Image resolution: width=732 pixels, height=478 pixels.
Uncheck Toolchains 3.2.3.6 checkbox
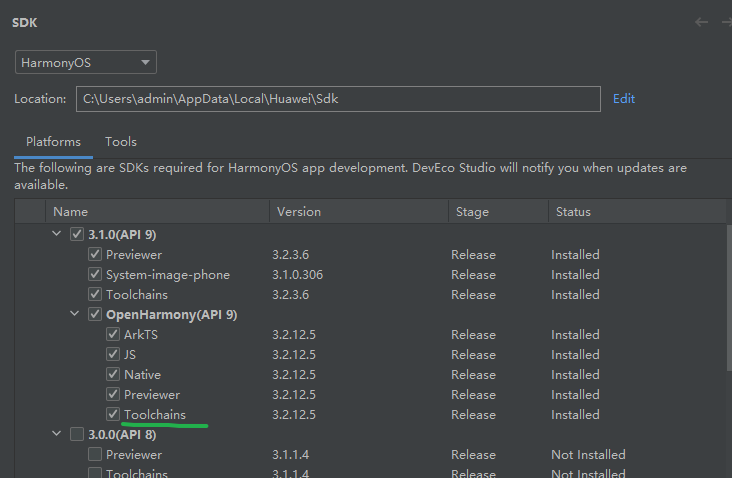coord(95,294)
